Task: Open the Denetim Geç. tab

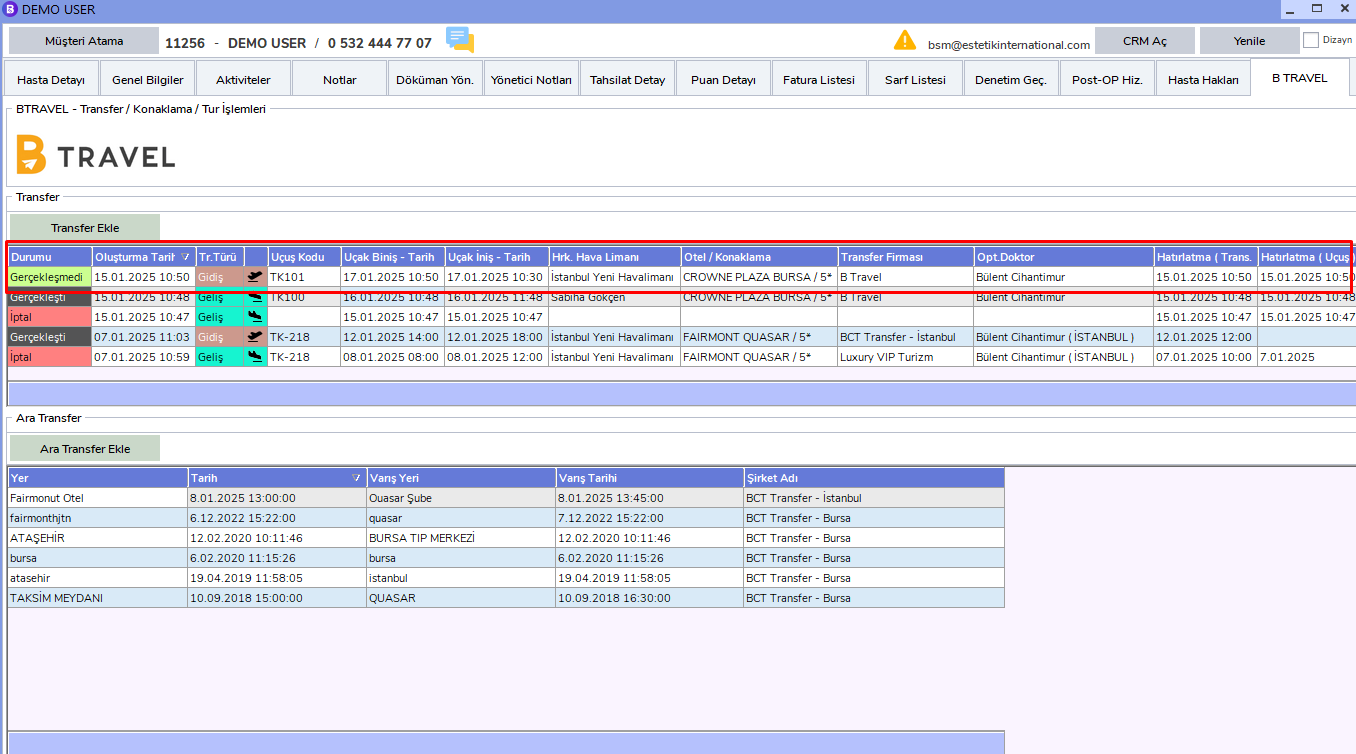Action: (1011, 79)
